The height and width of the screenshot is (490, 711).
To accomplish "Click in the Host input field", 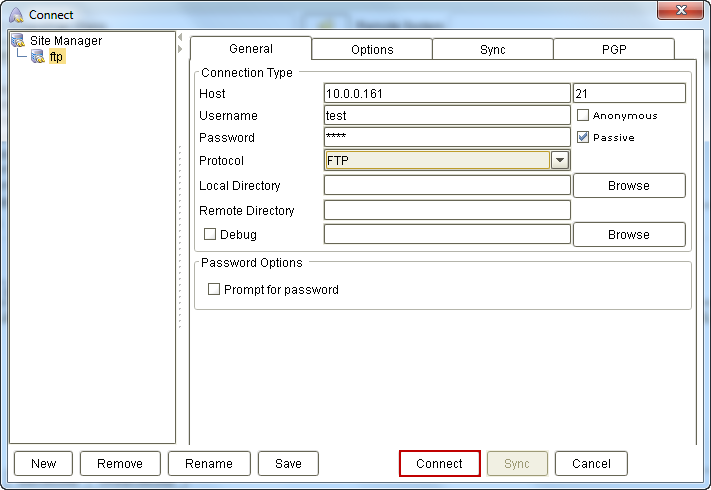I will point(446,94).
